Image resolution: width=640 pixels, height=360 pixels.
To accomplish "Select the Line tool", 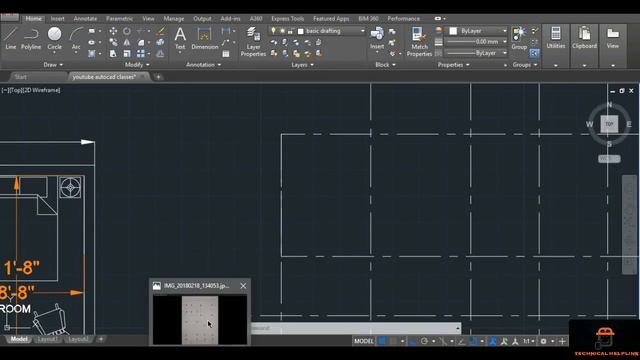I will 11,39.
